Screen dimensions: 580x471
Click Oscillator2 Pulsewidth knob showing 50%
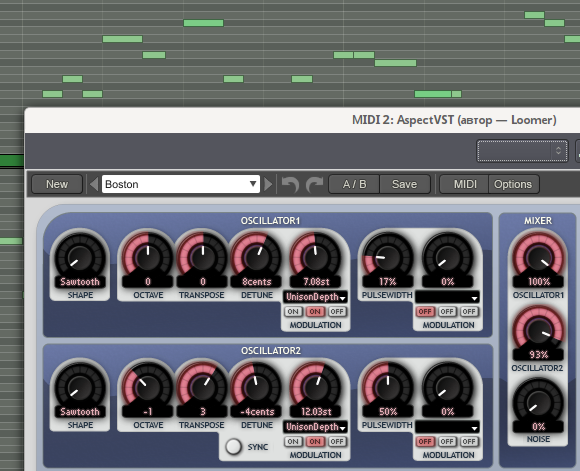click(x=388, y=387)
